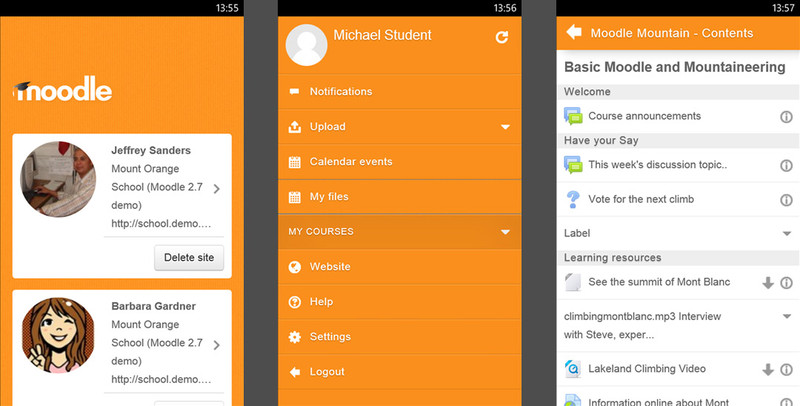The height and width of the screenshot is (406, 800).
Task: Open Barbara Gardner site chevron
Action: click(x=217, y=345)
